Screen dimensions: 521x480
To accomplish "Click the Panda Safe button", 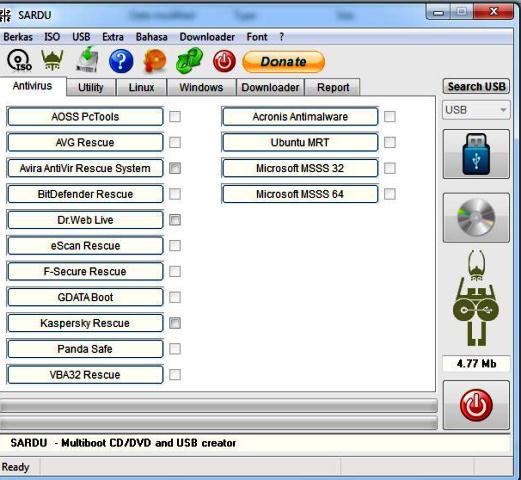I will pos(85,349).
